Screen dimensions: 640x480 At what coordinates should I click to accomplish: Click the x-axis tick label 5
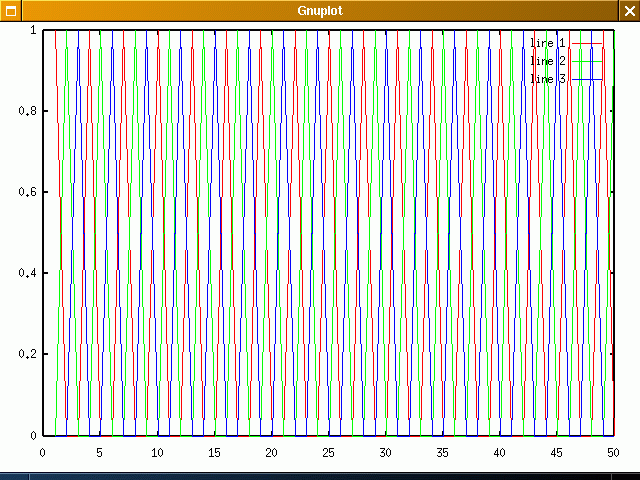(99, 453)
